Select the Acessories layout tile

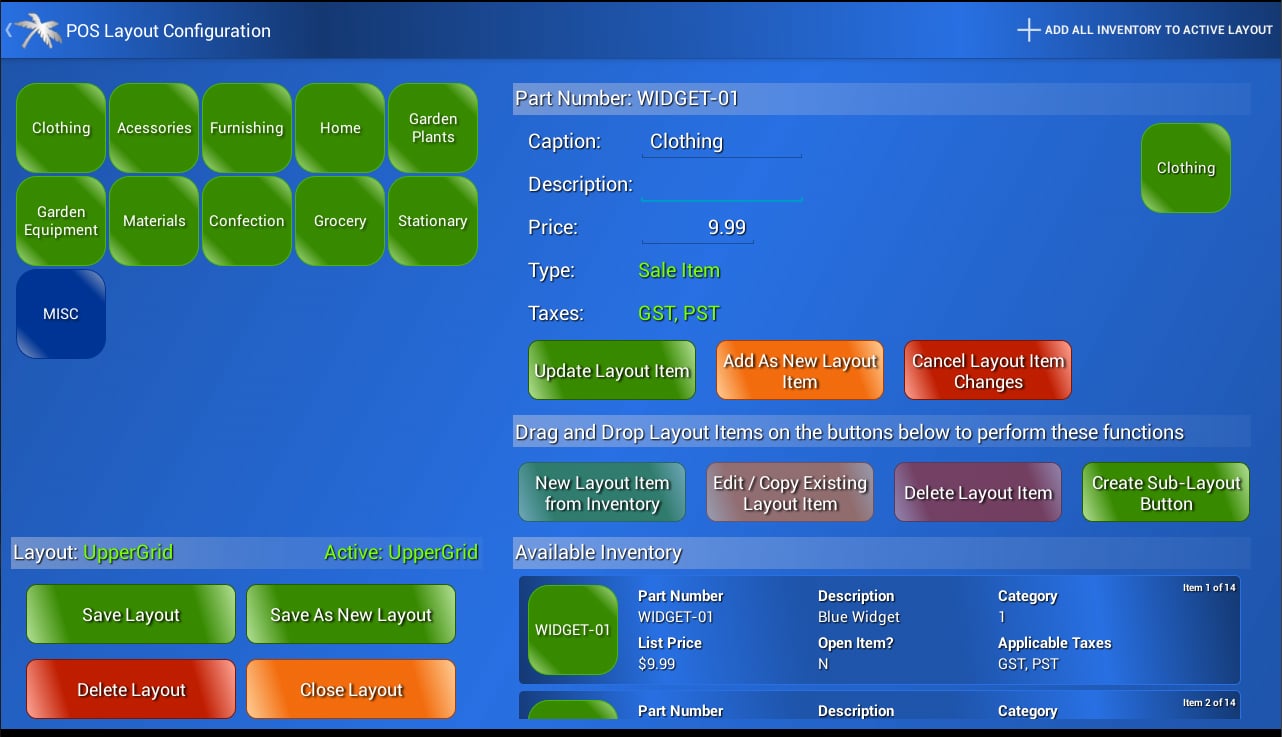[x=154, y=128]
